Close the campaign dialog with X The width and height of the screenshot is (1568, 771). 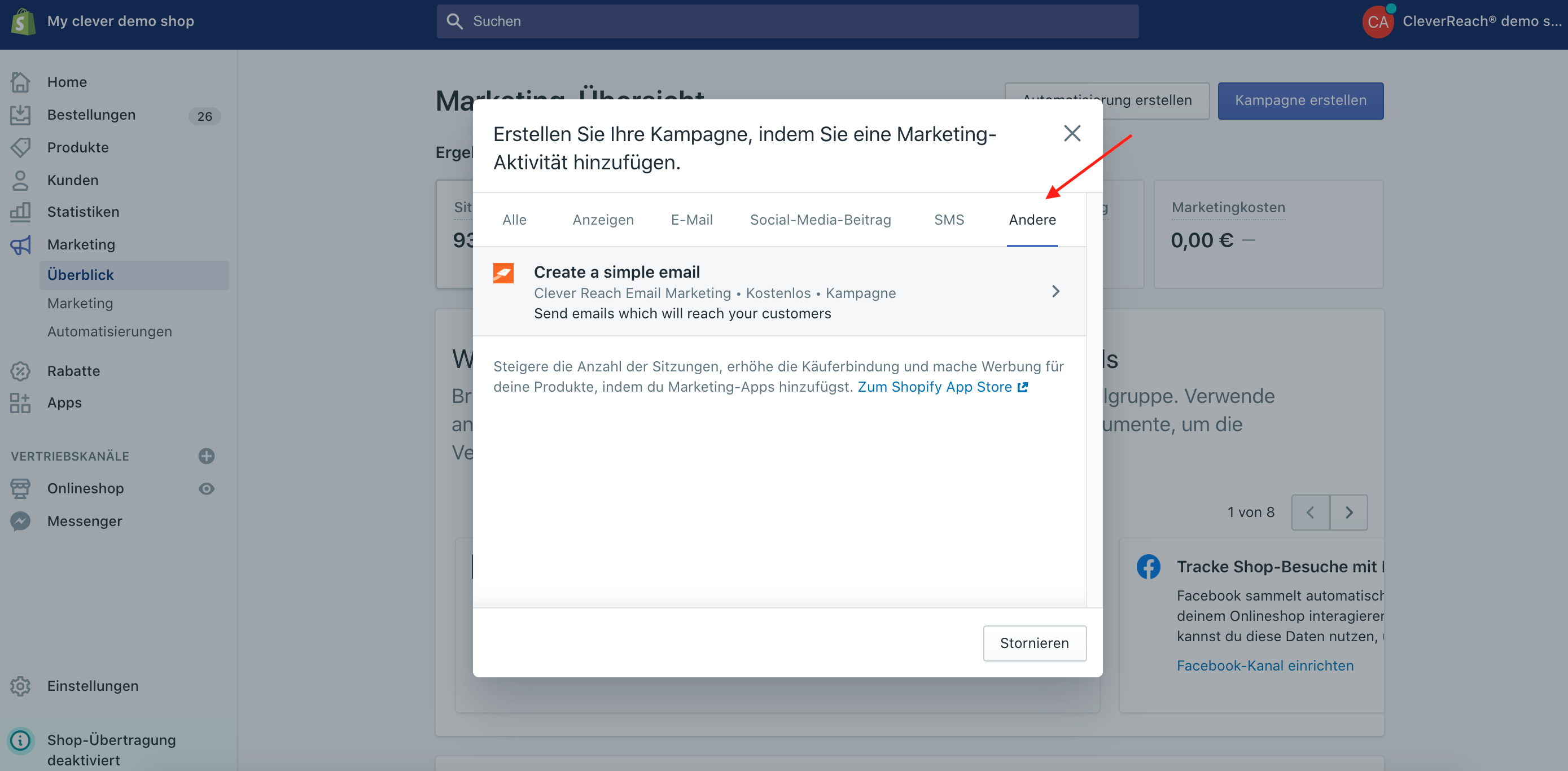pyautogui.click(x=1072, y=133)
